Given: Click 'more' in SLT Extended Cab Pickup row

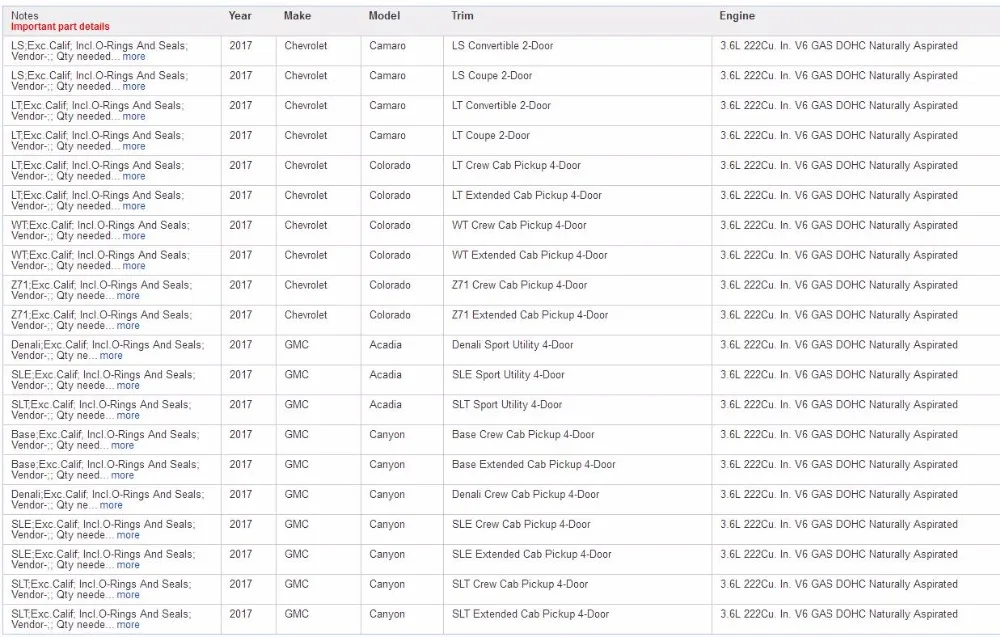Looking at the screenshot, I should point(128,625).
